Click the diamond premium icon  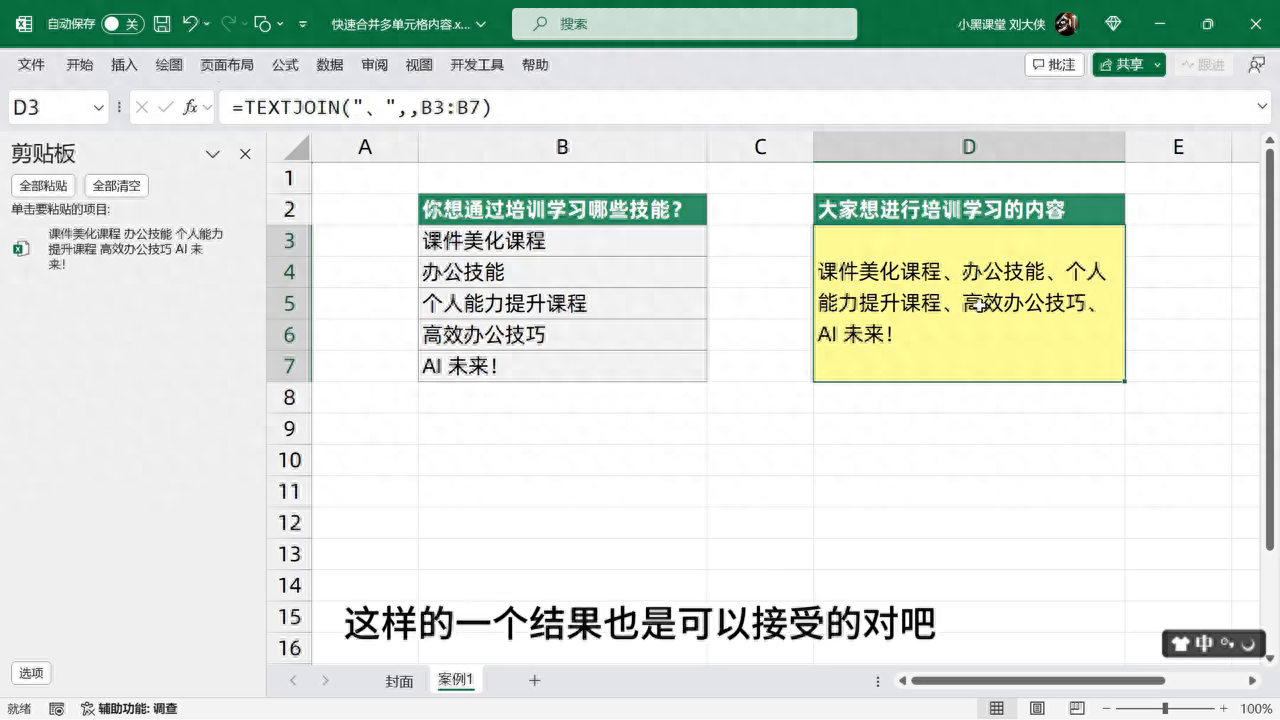(x=1113, y=23)
